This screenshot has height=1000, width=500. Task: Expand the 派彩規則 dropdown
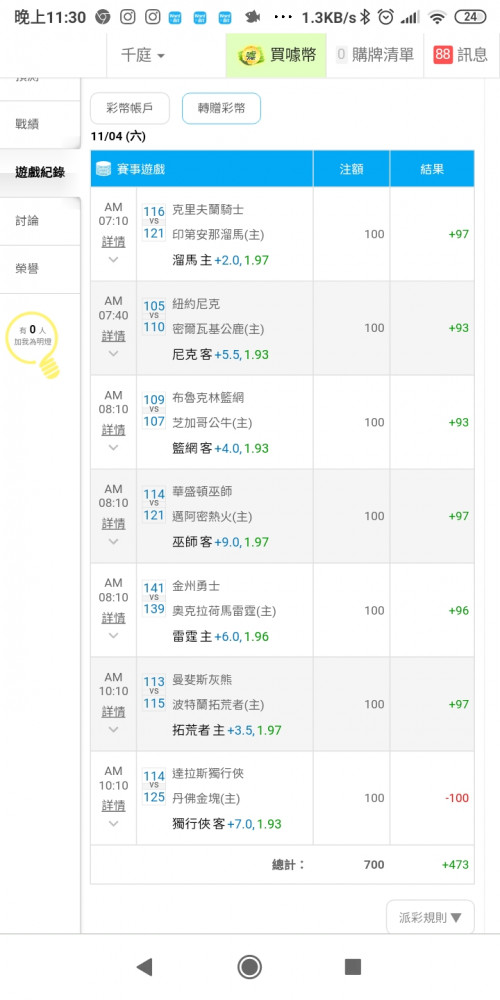430,918
